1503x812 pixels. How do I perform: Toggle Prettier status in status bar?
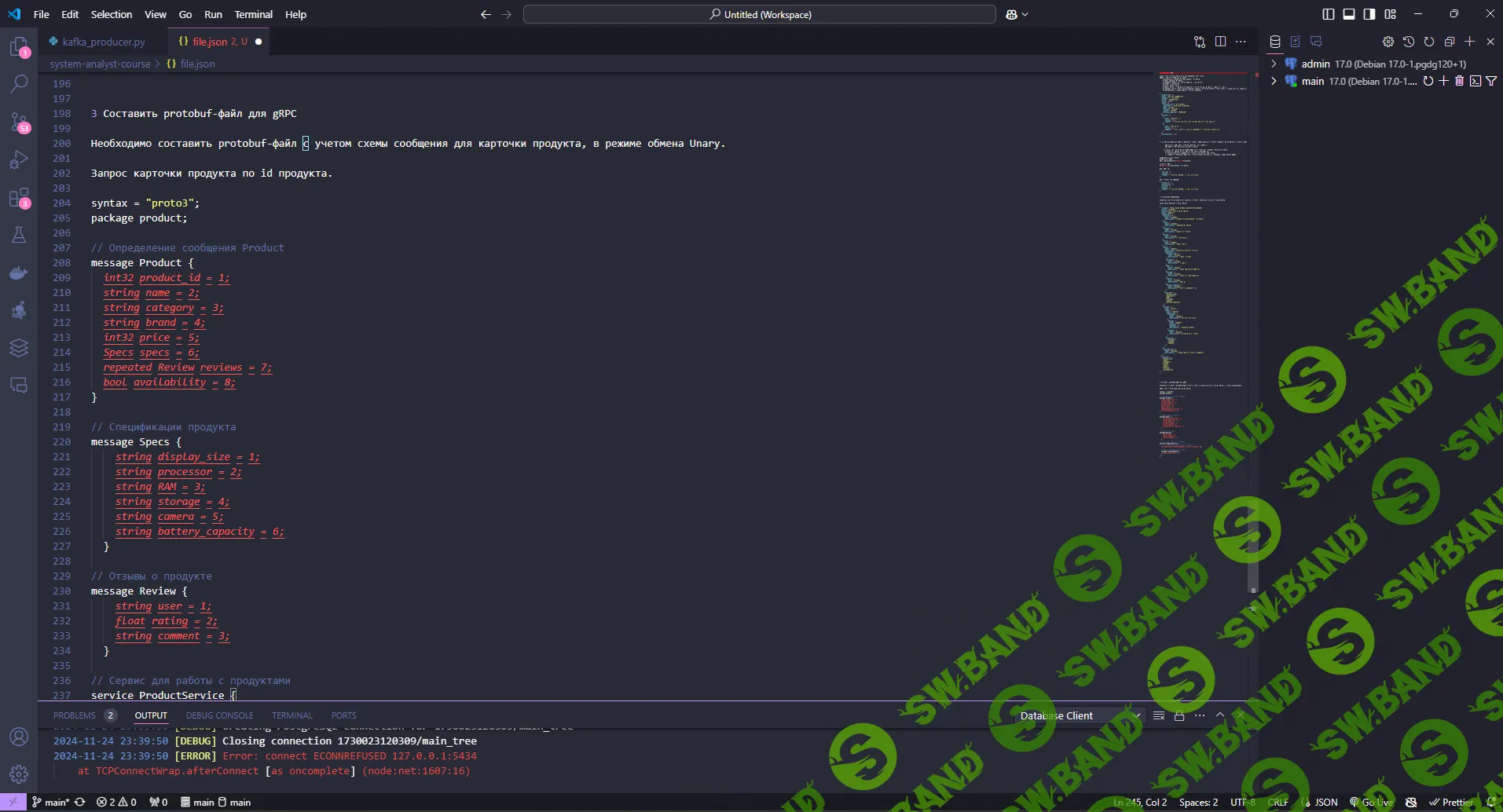[1452, 803]
